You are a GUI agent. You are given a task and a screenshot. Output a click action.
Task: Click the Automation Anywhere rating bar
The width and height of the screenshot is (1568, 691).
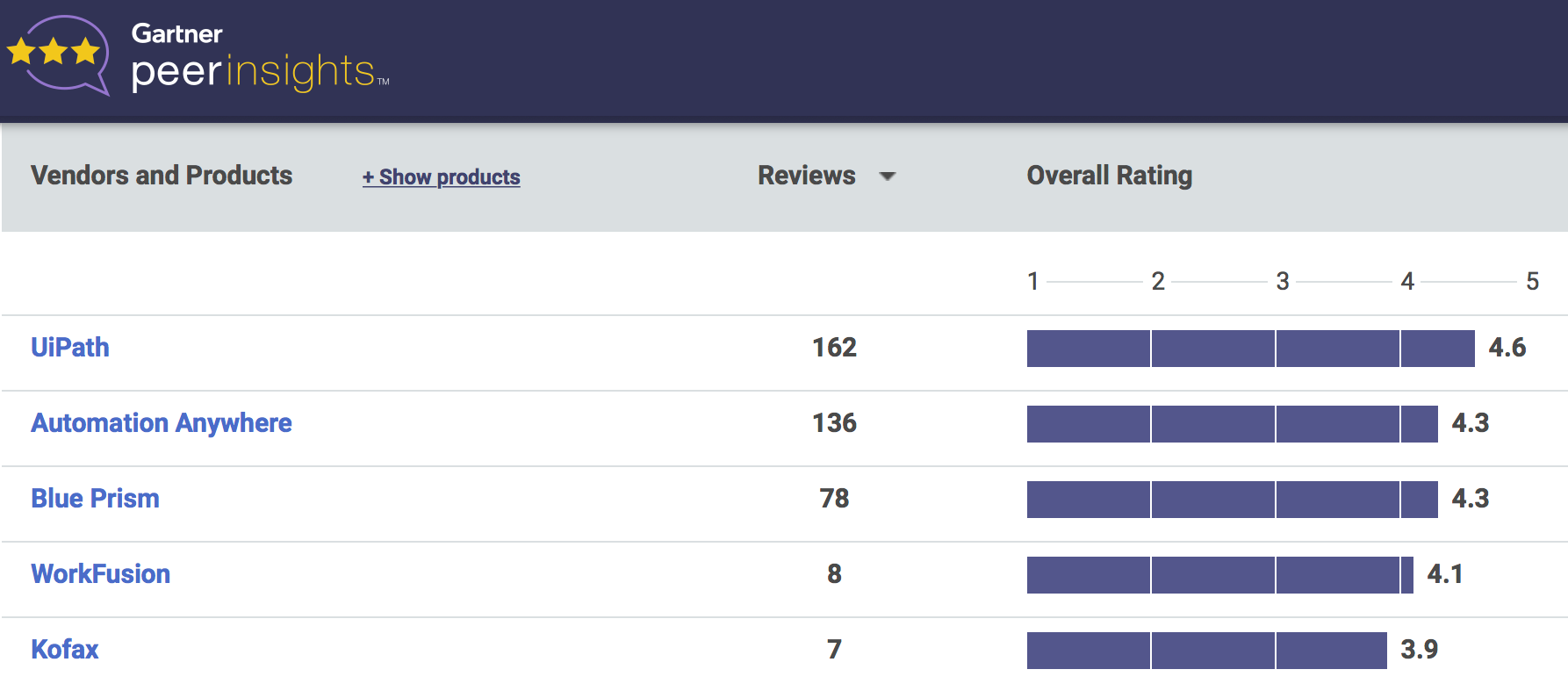(1233, 424)
